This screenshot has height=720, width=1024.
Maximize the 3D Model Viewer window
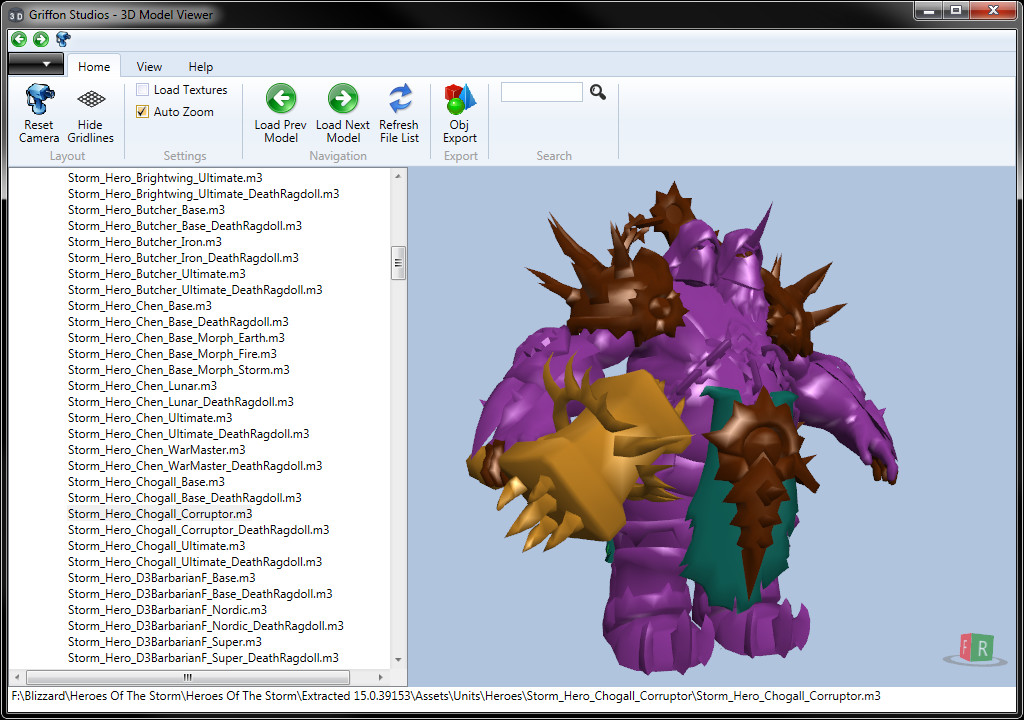[x=955, y=10]
